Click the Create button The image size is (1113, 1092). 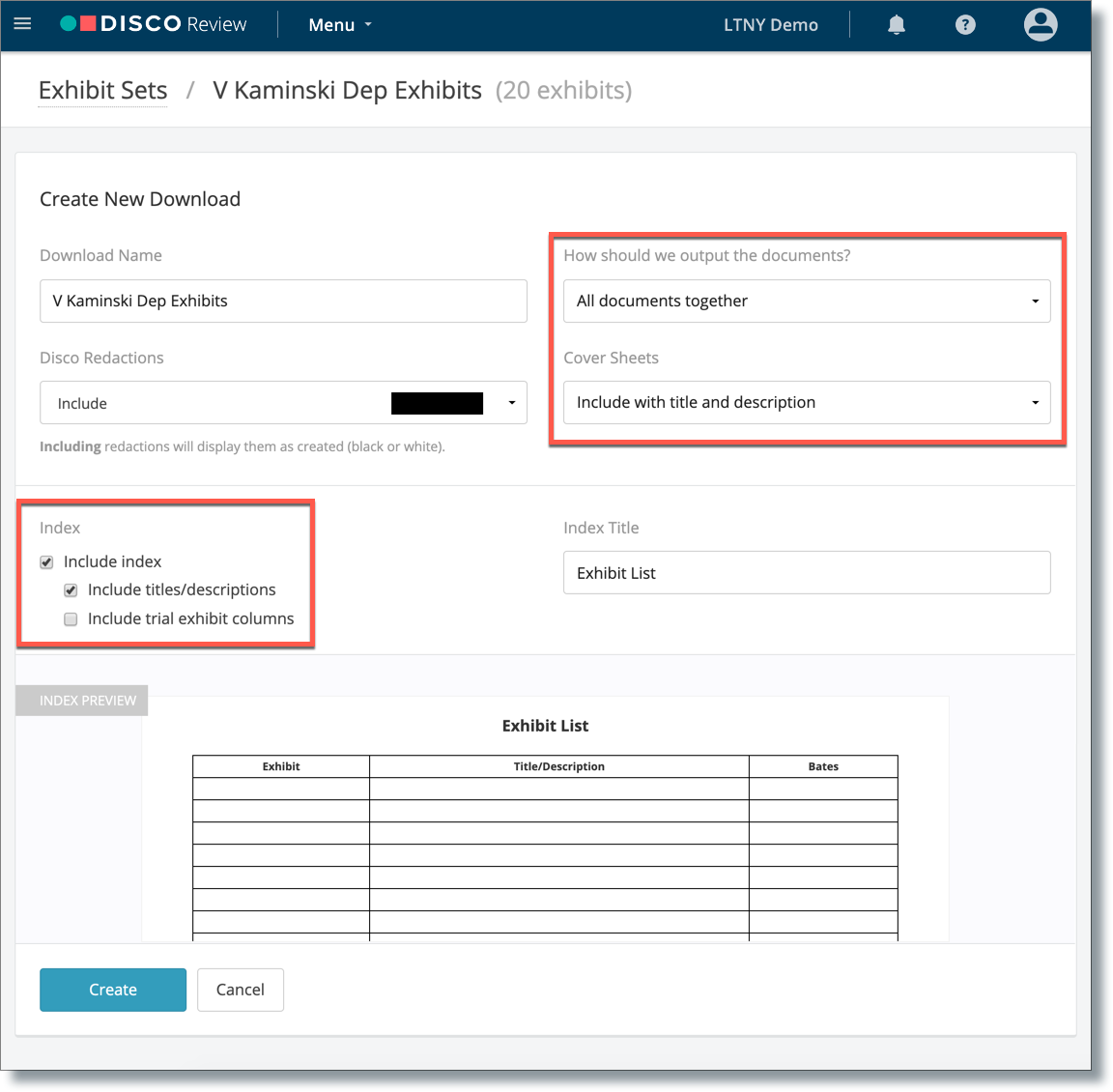coord(113,990)
